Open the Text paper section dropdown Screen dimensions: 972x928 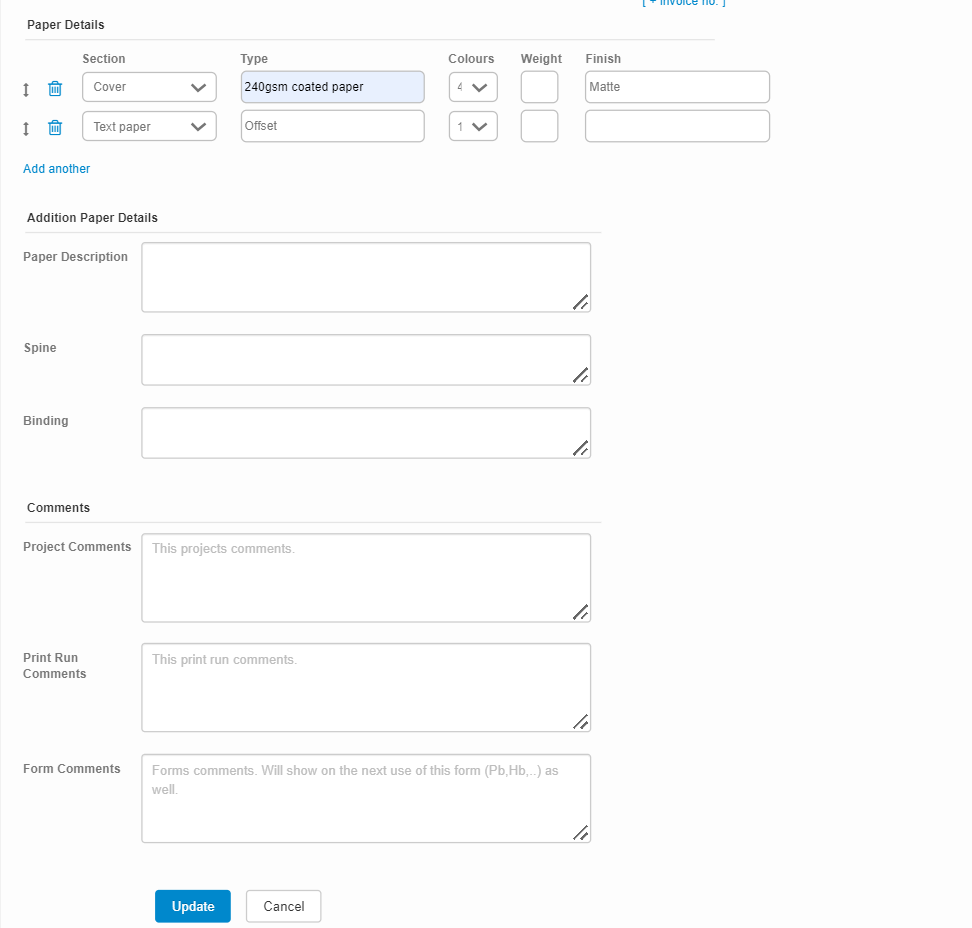pyautogui.click(x=149, y=126)
